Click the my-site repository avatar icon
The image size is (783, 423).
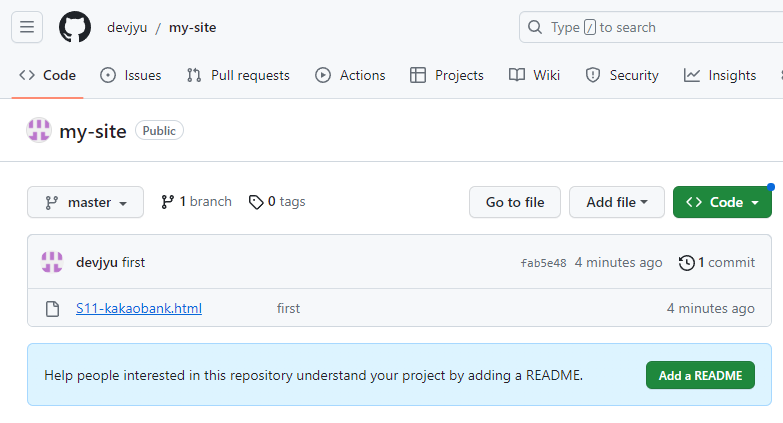(39, 130)
